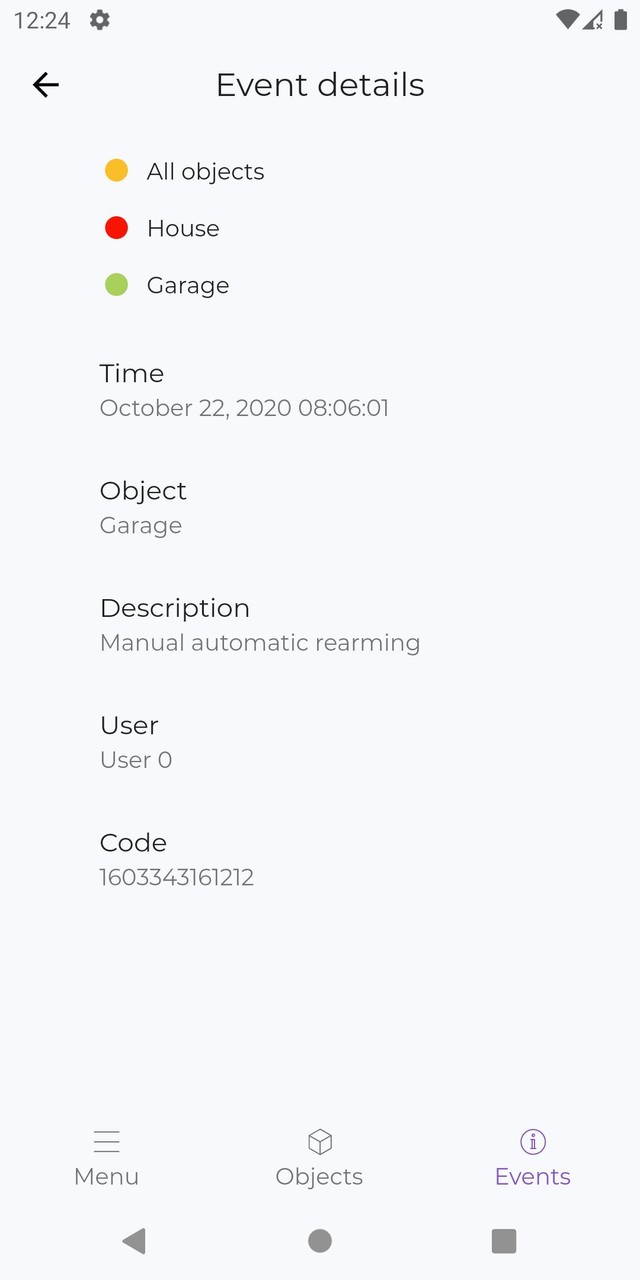Screen dimensions: 640x1280
Task: Select the Objects cube icon
Action: [320, 1140]
